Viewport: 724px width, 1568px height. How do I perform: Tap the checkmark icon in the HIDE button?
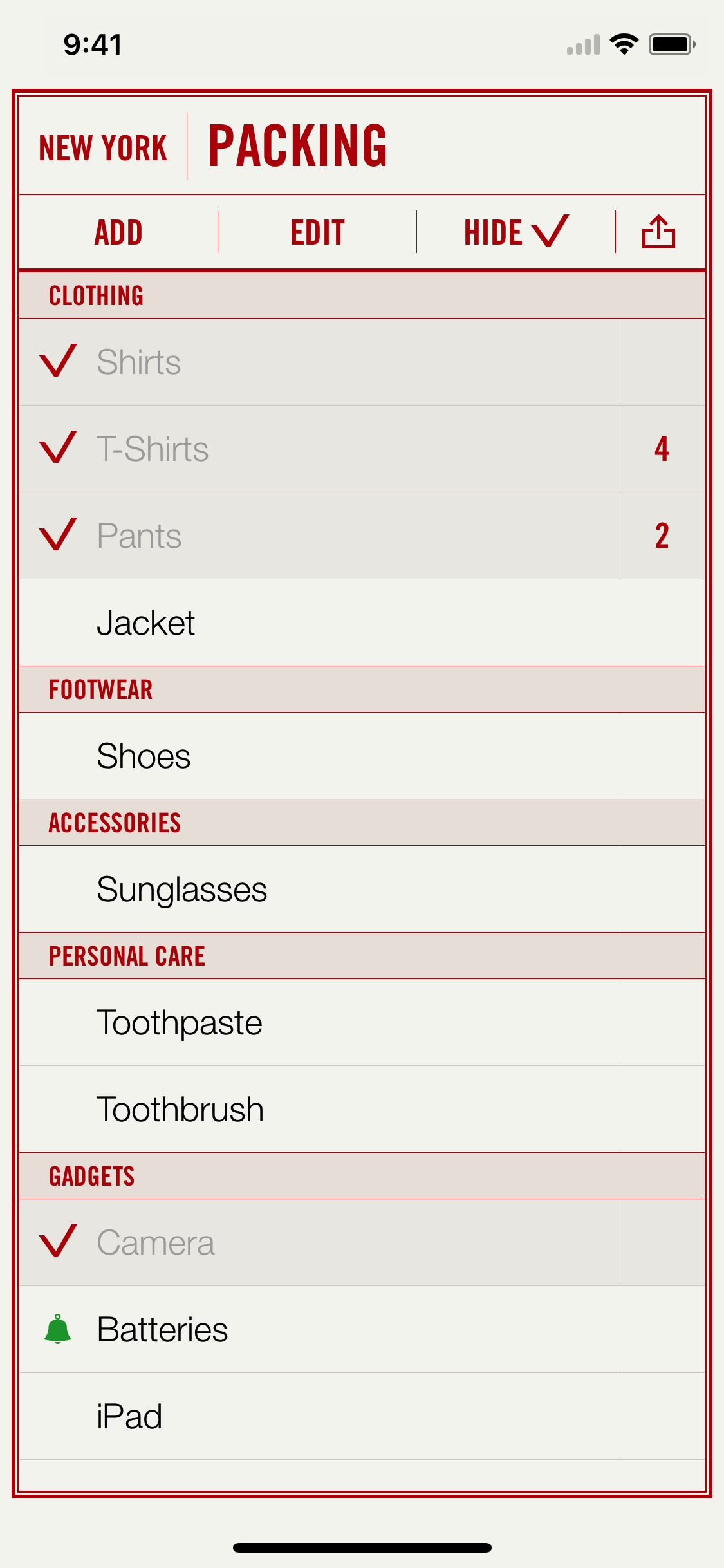point(550,232)
